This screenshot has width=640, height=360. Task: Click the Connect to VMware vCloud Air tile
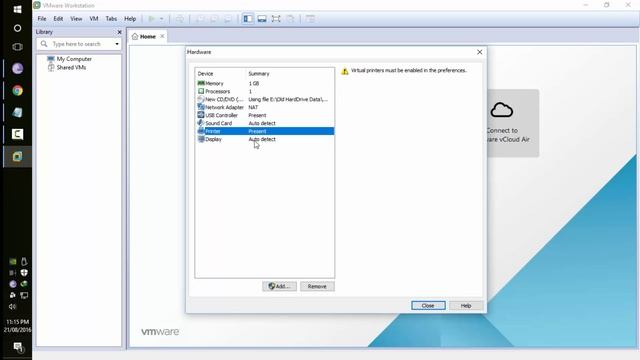[513, 123]
